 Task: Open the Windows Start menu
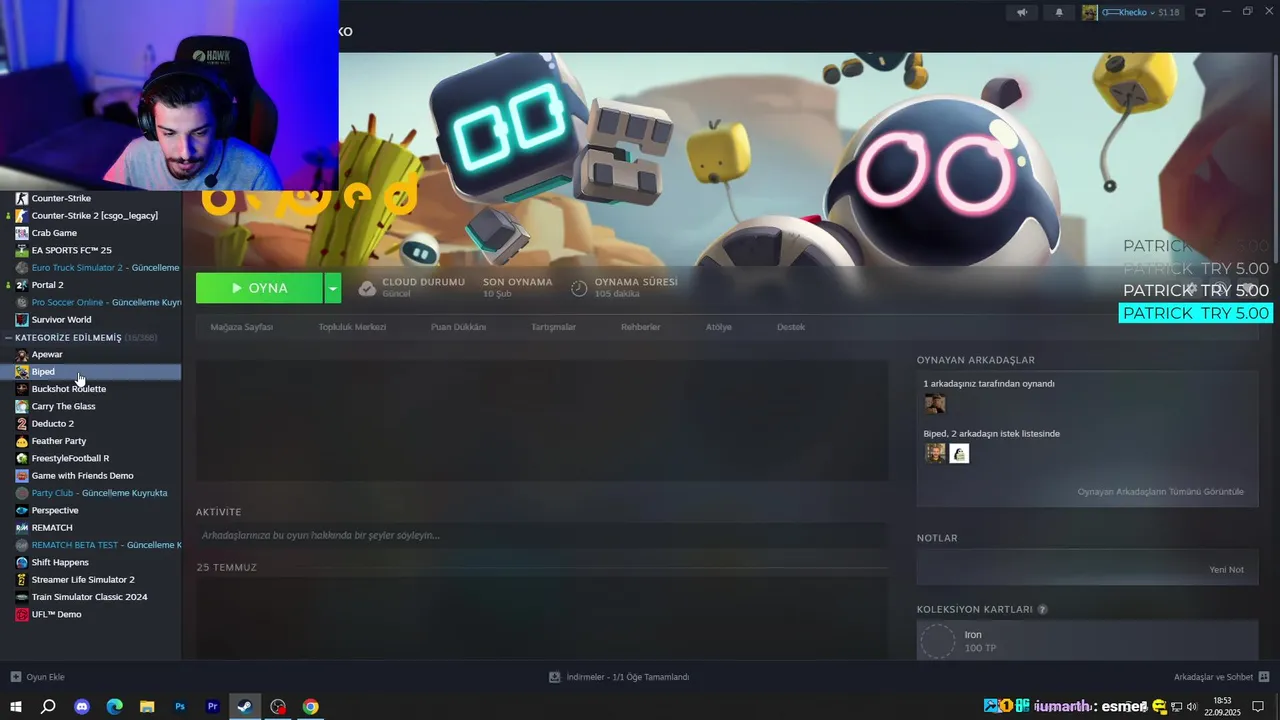[x=16, y=707]
